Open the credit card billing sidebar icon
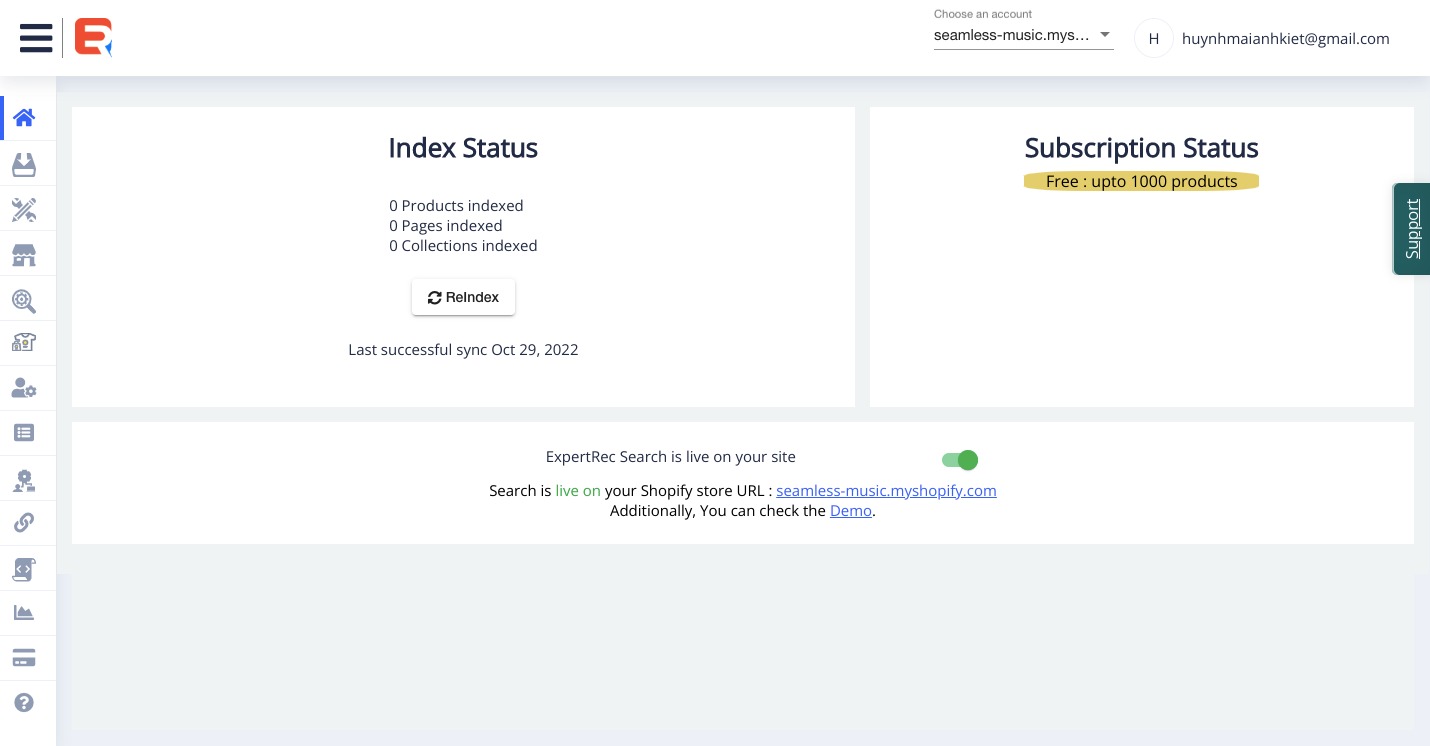 tap(24, 658)
